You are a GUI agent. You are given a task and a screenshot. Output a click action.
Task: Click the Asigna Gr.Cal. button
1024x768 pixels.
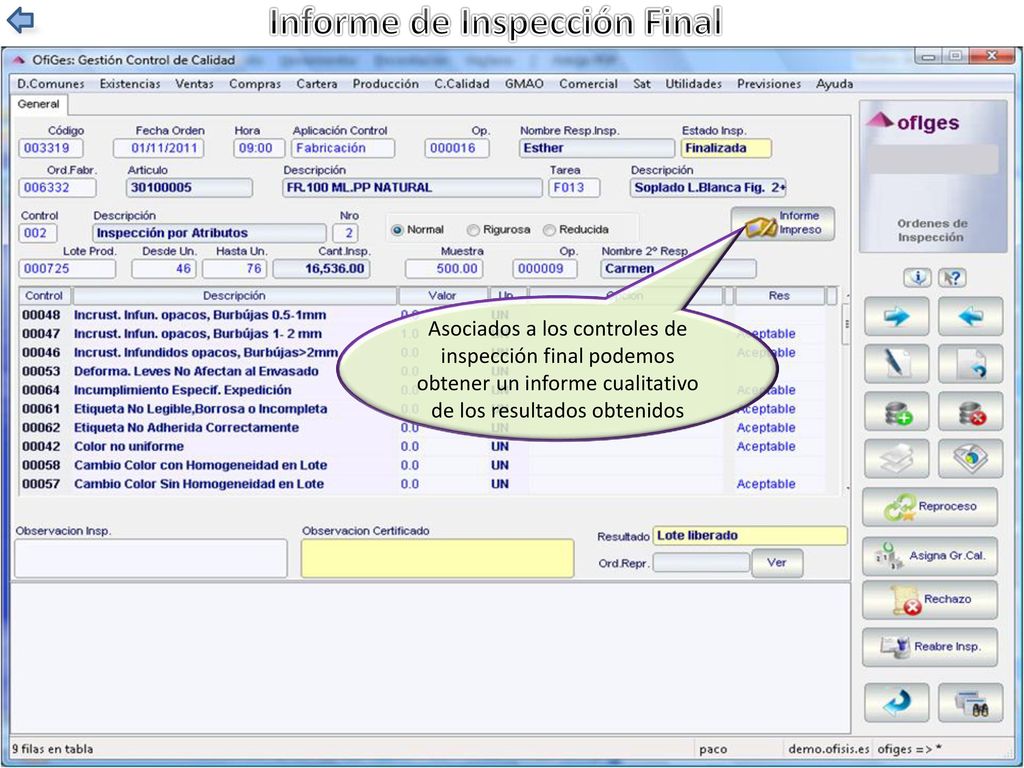click(x=930, y=556)
